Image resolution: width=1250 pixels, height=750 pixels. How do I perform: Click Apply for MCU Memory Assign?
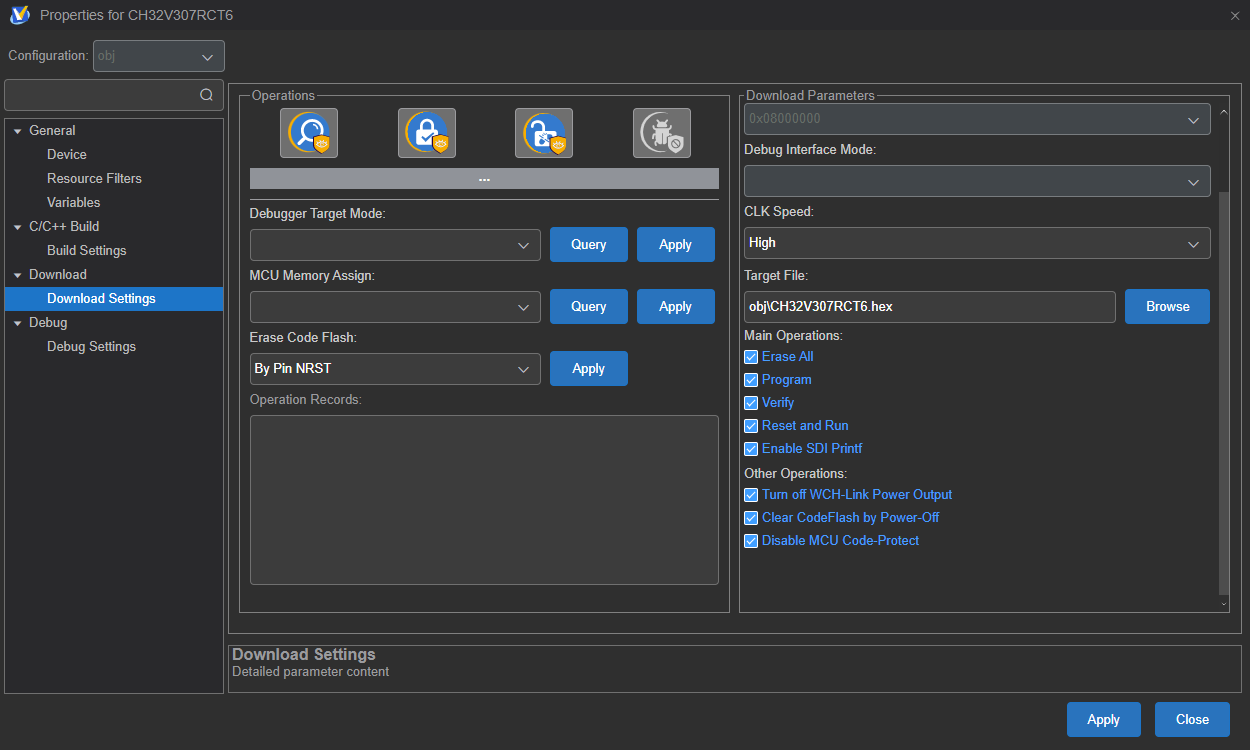pyautogui.click(x=676, y=307)
